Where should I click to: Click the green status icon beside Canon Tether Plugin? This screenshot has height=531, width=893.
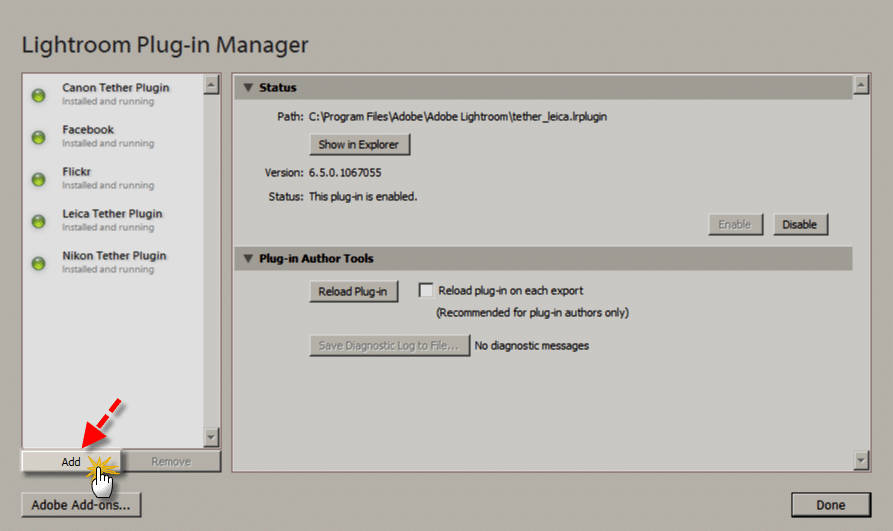39,95
